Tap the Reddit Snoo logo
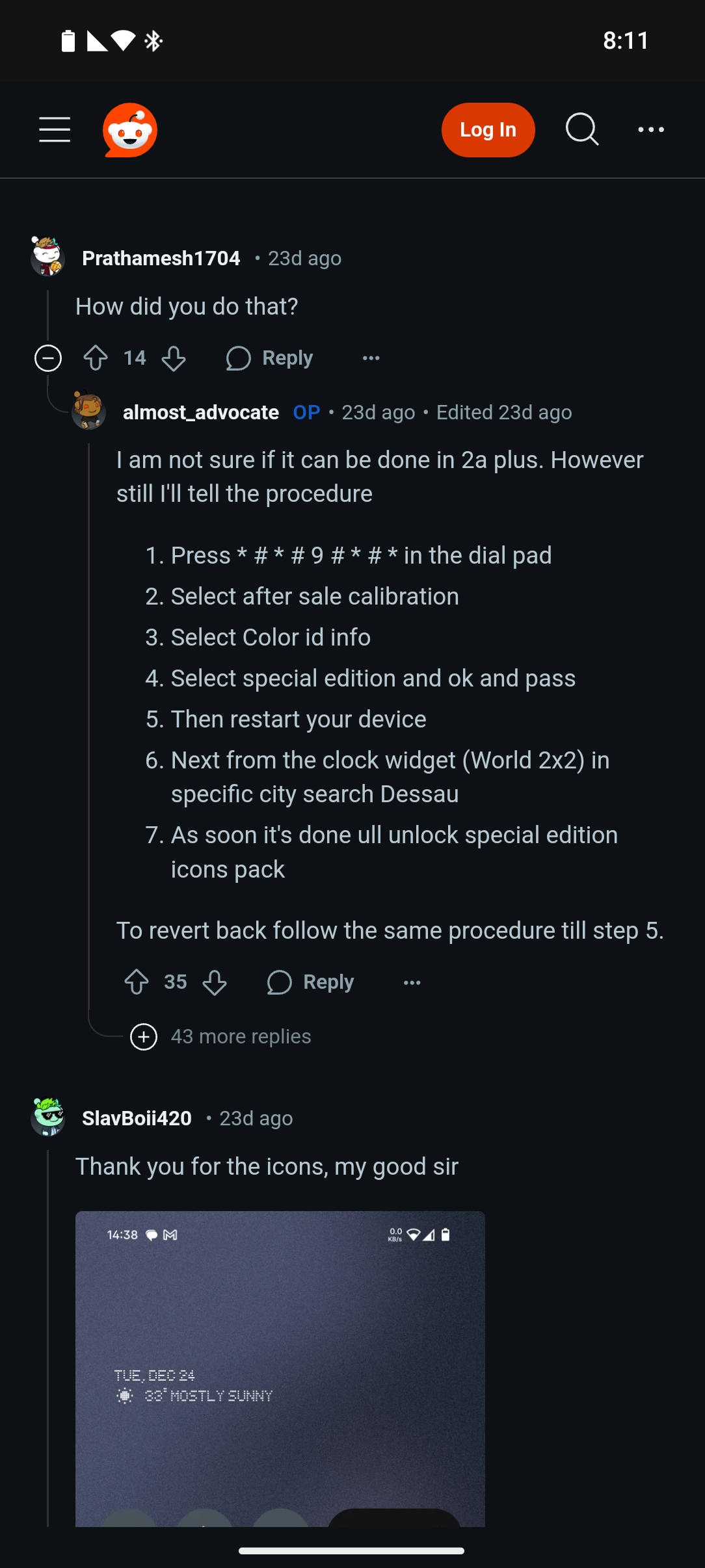705x1568 pixels. (130, 130)
